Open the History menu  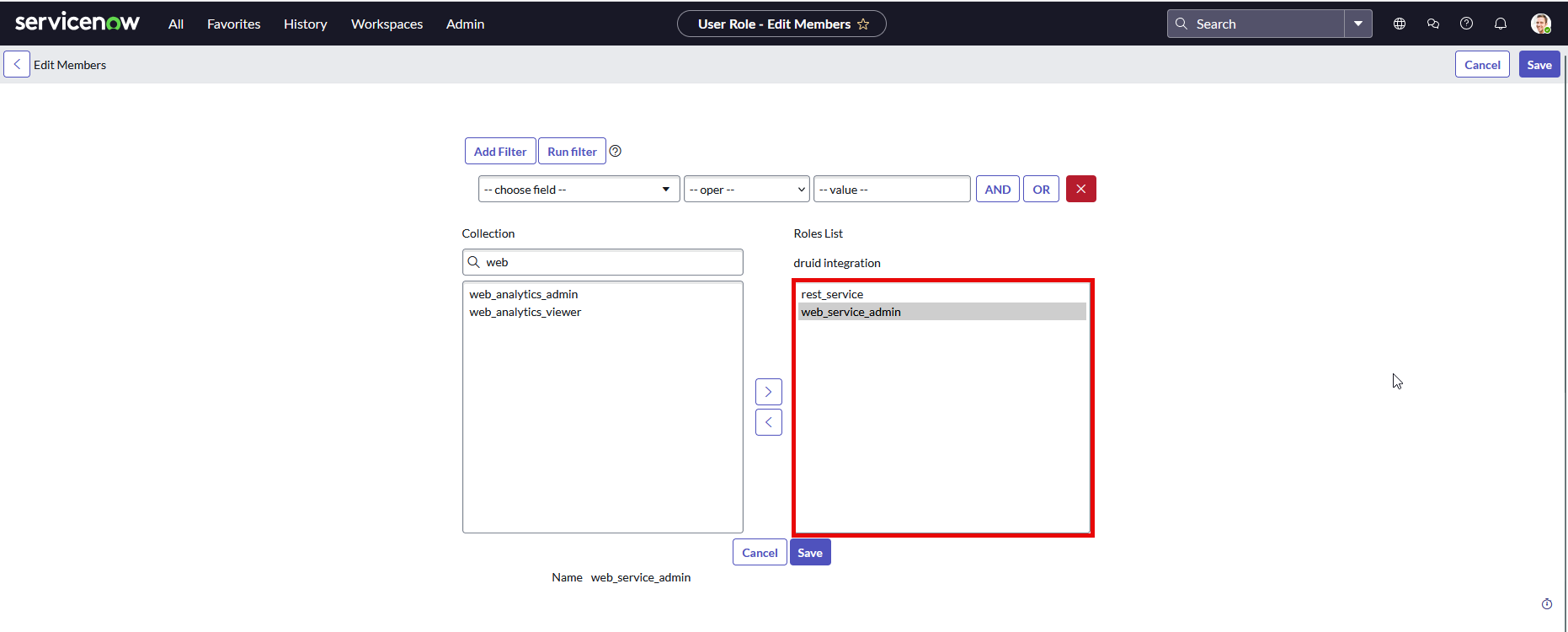pyautogui.click(x=305, y=24)
